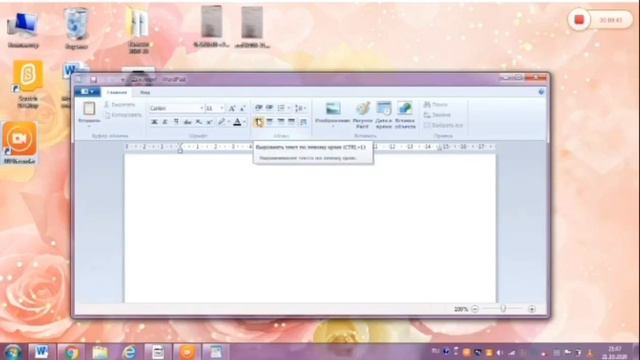The width and height of the screenshot is (640, 360).
Task: Click Select all (Выбрать все)
Action: click(444, 125)
